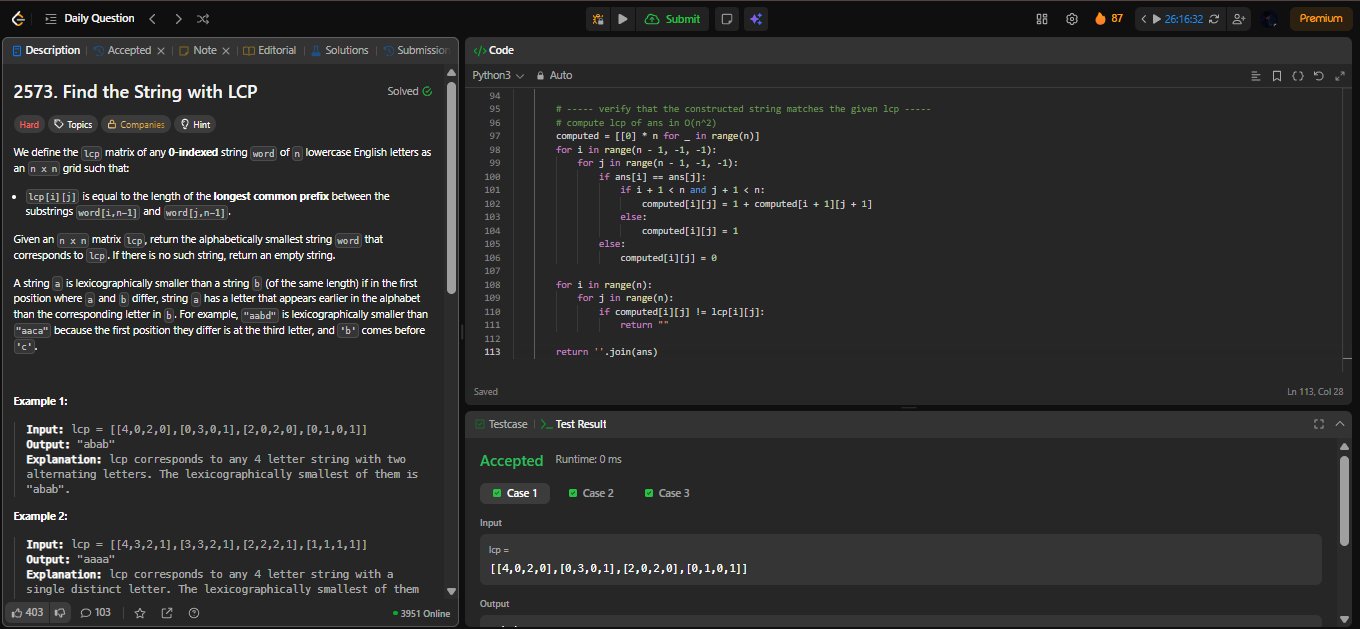Click the green Submit button
The image size is (1360, 629).
coord(673,19)
